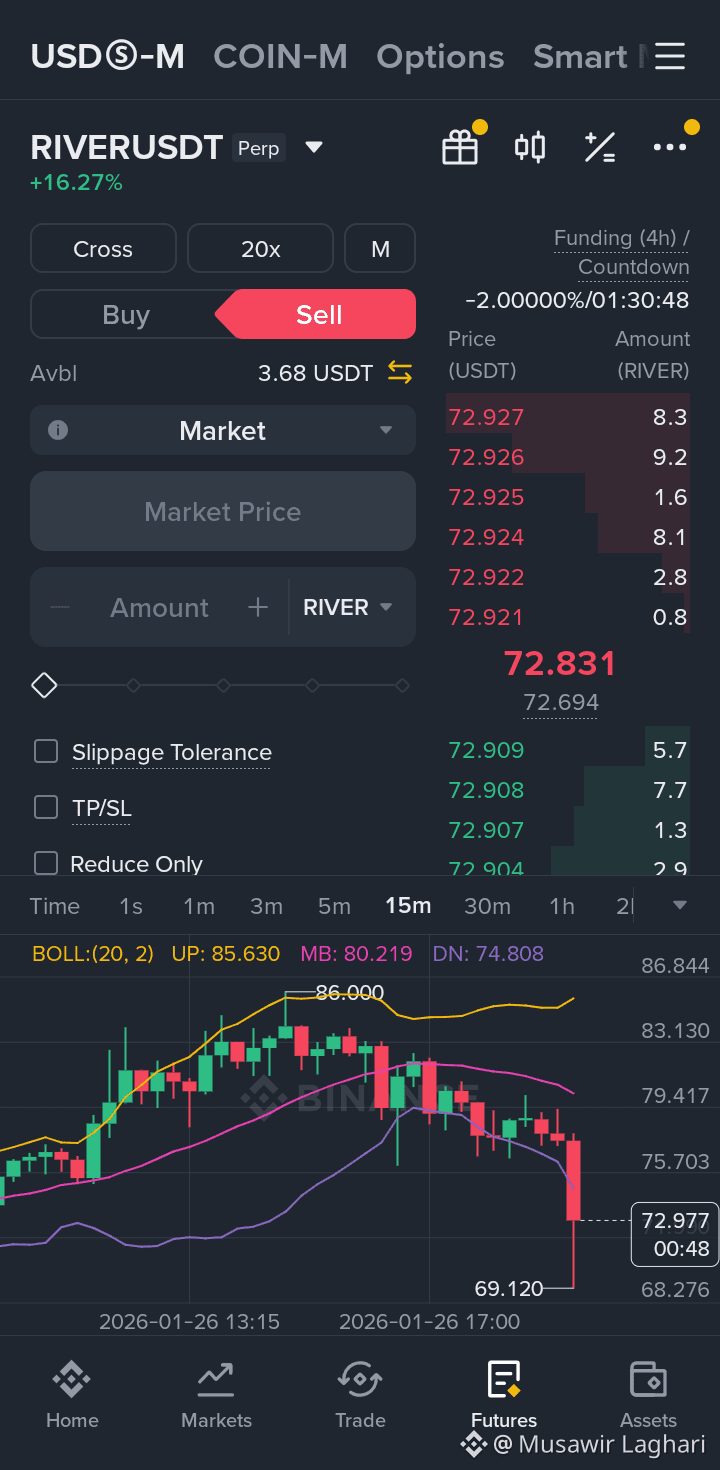Tap the 72.977 current price tag on chart

[x=675, y=1234]
